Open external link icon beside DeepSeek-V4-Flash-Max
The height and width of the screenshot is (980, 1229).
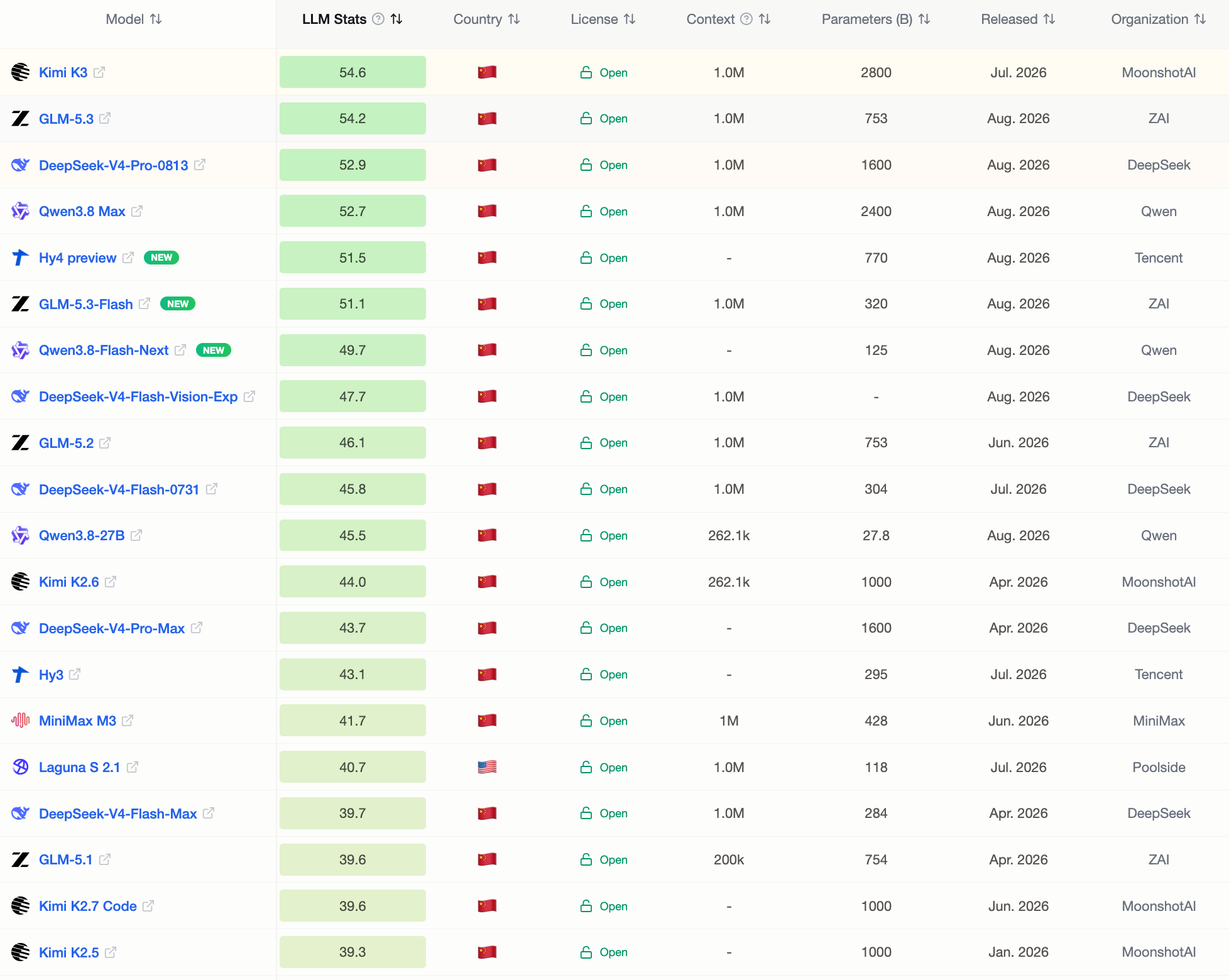click(x=209, y=813)
